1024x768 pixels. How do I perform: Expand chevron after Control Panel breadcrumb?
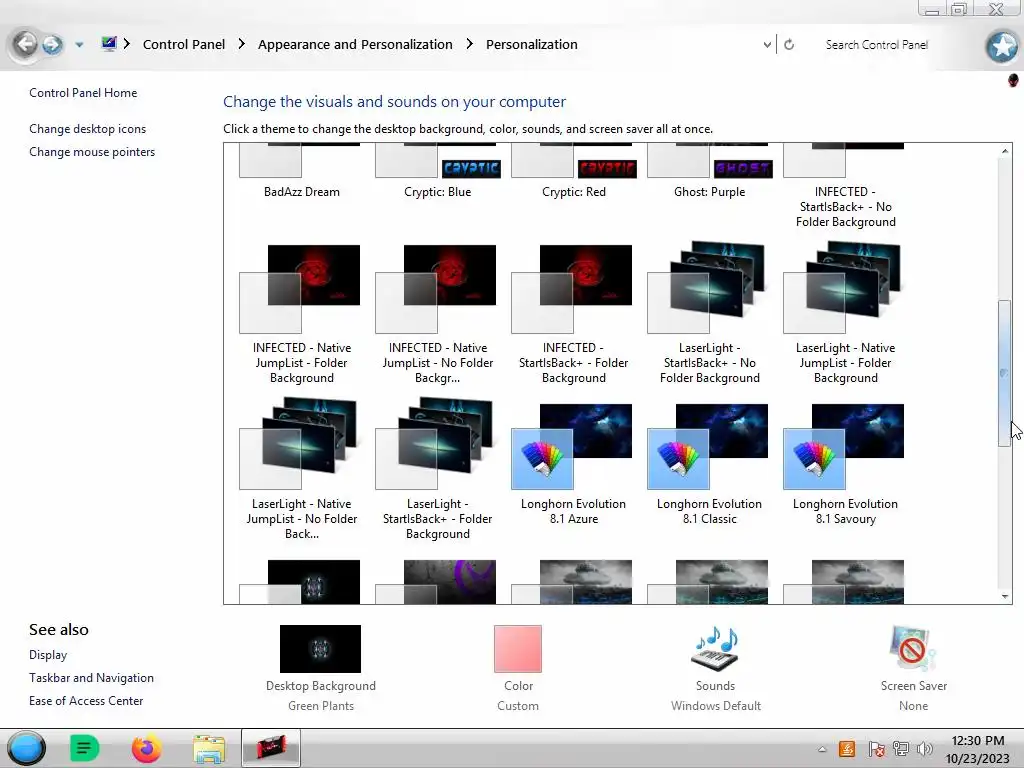click(x=242, y=44)
